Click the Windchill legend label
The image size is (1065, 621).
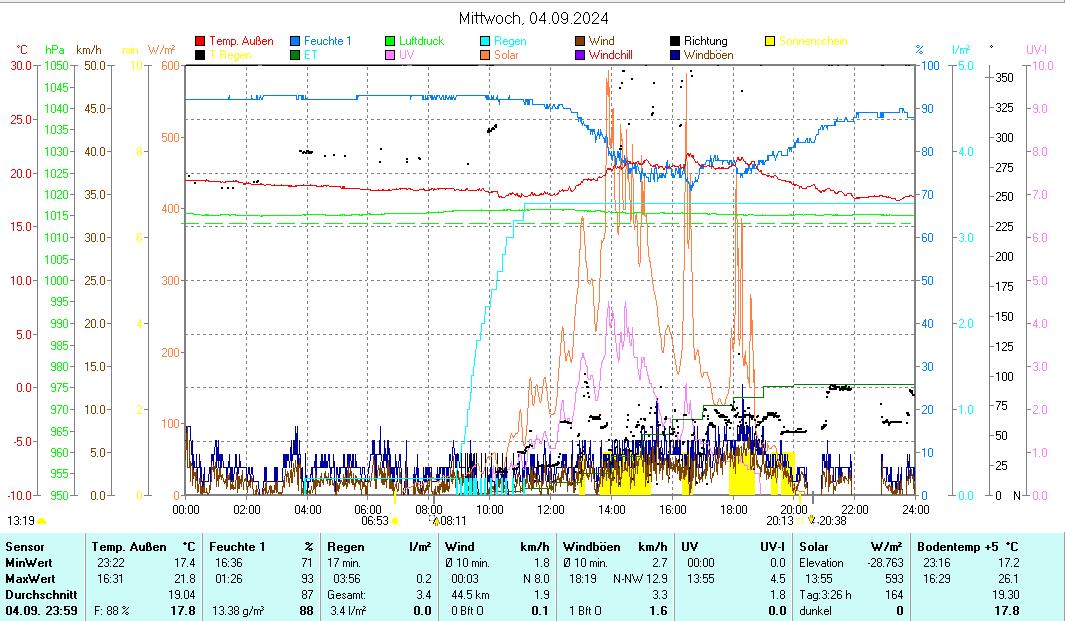click(x=611, y=55)
